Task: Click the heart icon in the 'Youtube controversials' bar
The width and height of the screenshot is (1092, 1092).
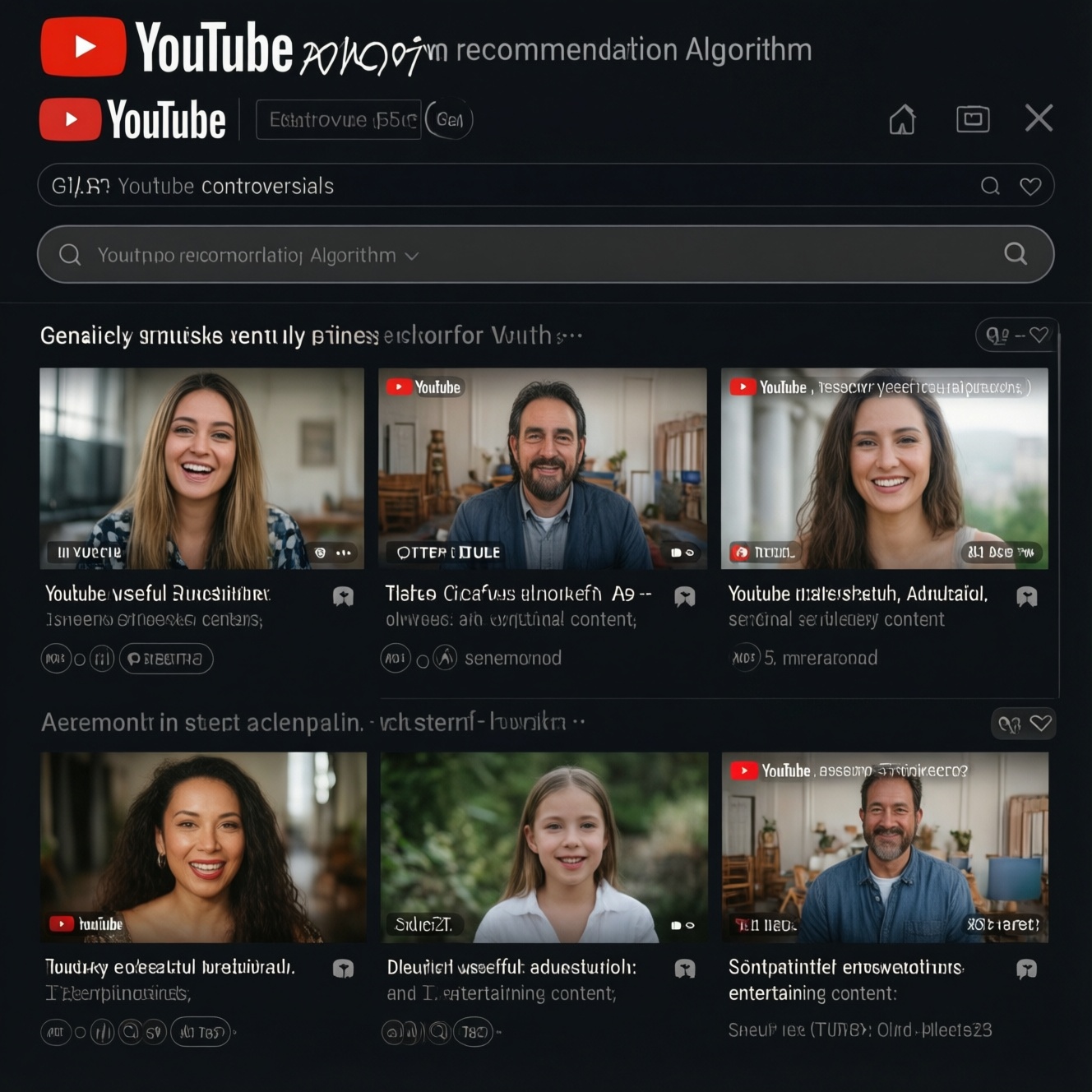Action: [1030, 187]
